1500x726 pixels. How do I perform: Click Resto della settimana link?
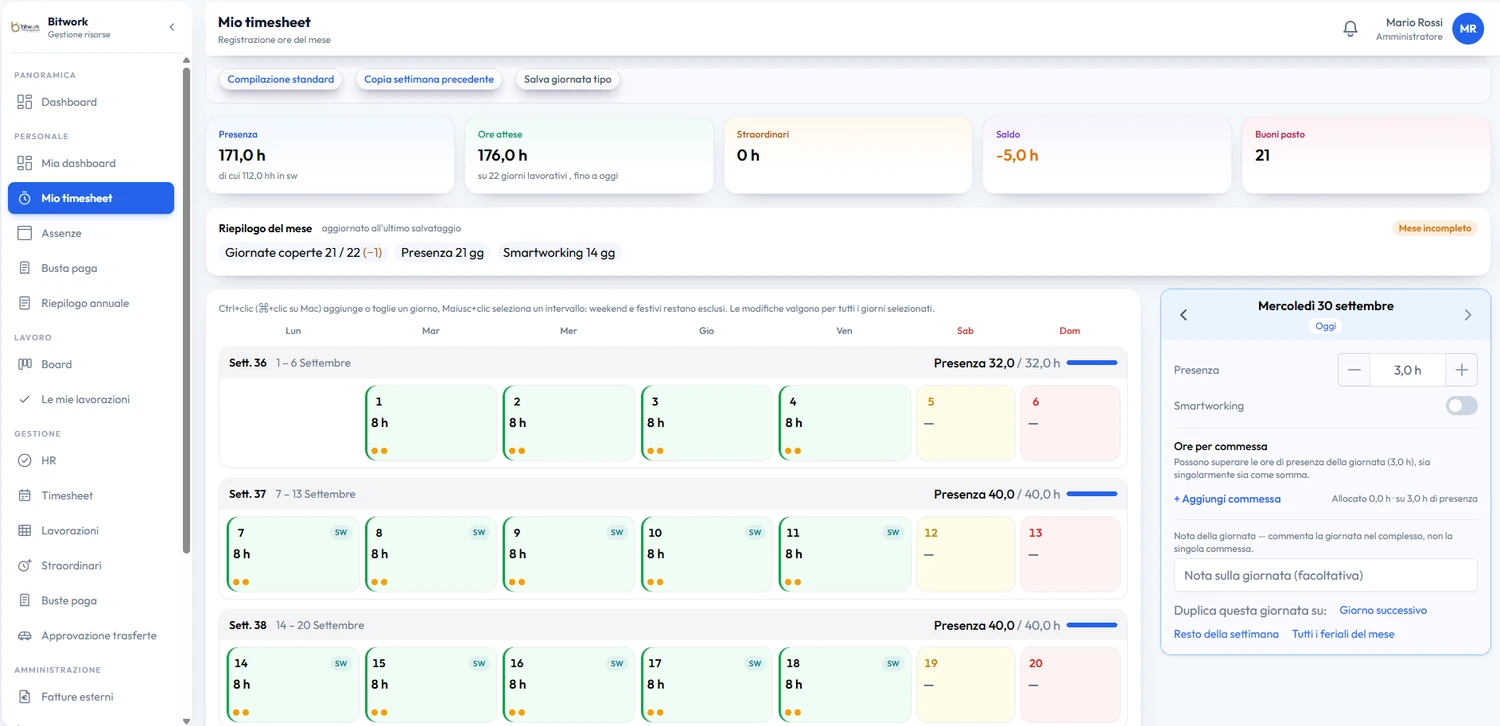click(1226, 634)
